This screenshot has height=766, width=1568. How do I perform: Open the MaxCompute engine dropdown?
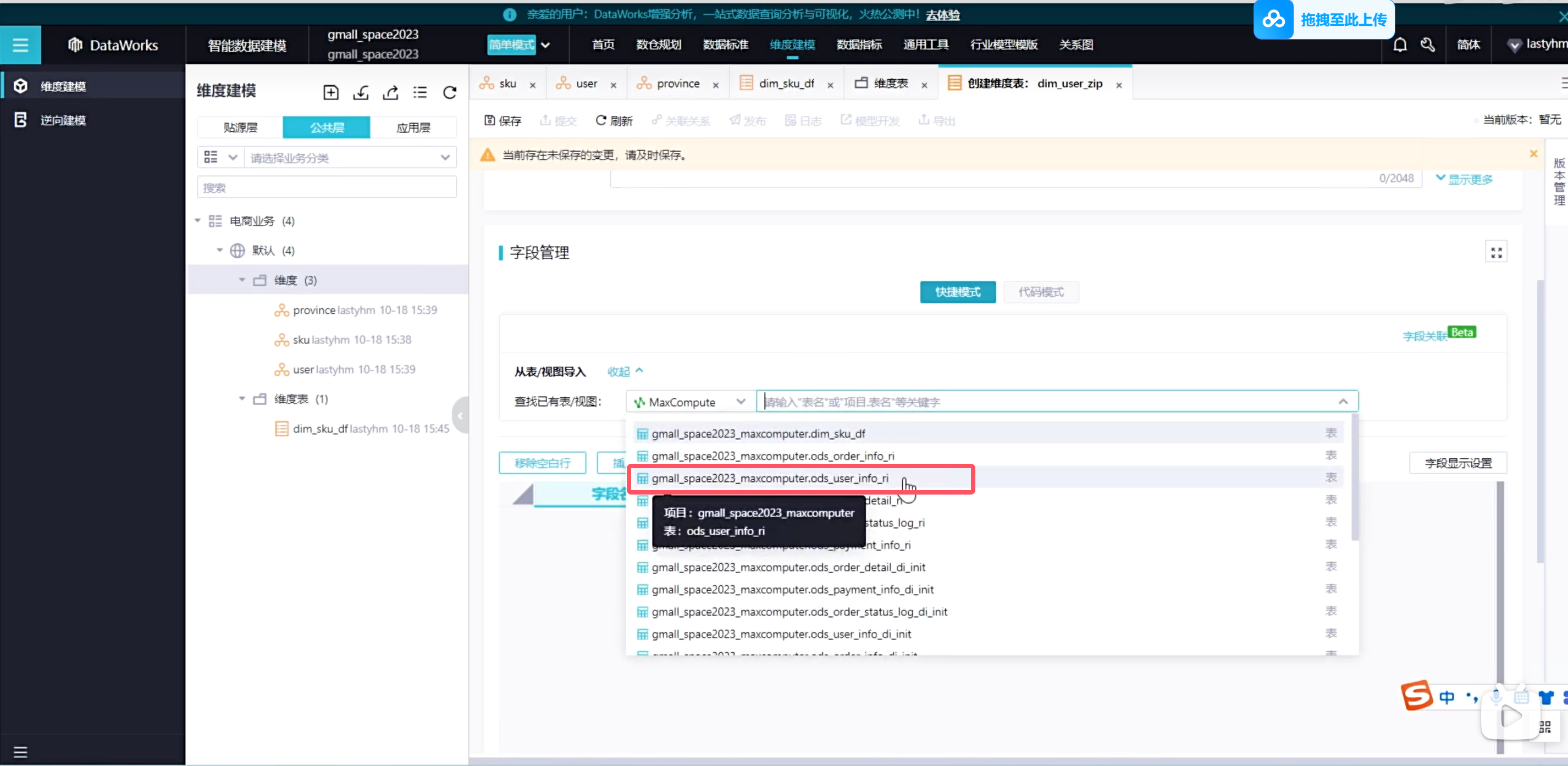(689, 402)
